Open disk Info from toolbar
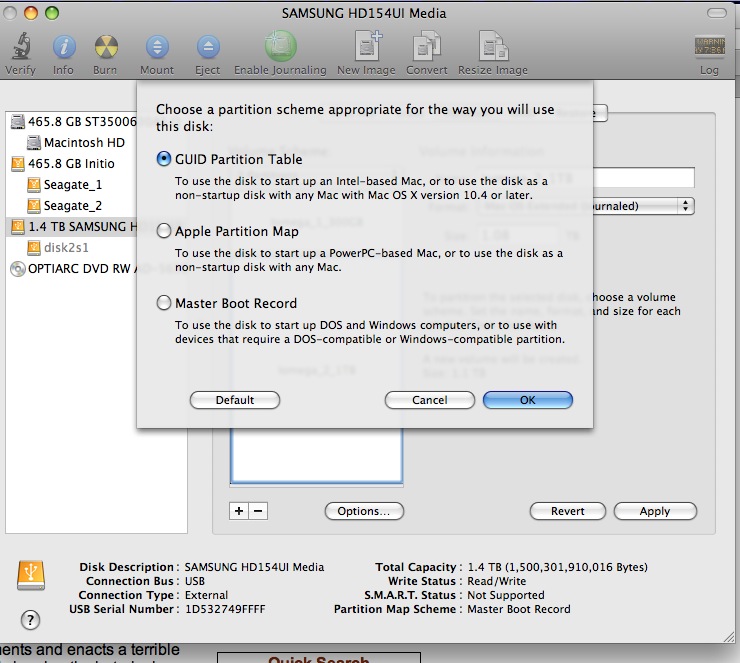This screenshot has width=740, height=663. coord(63,46)
